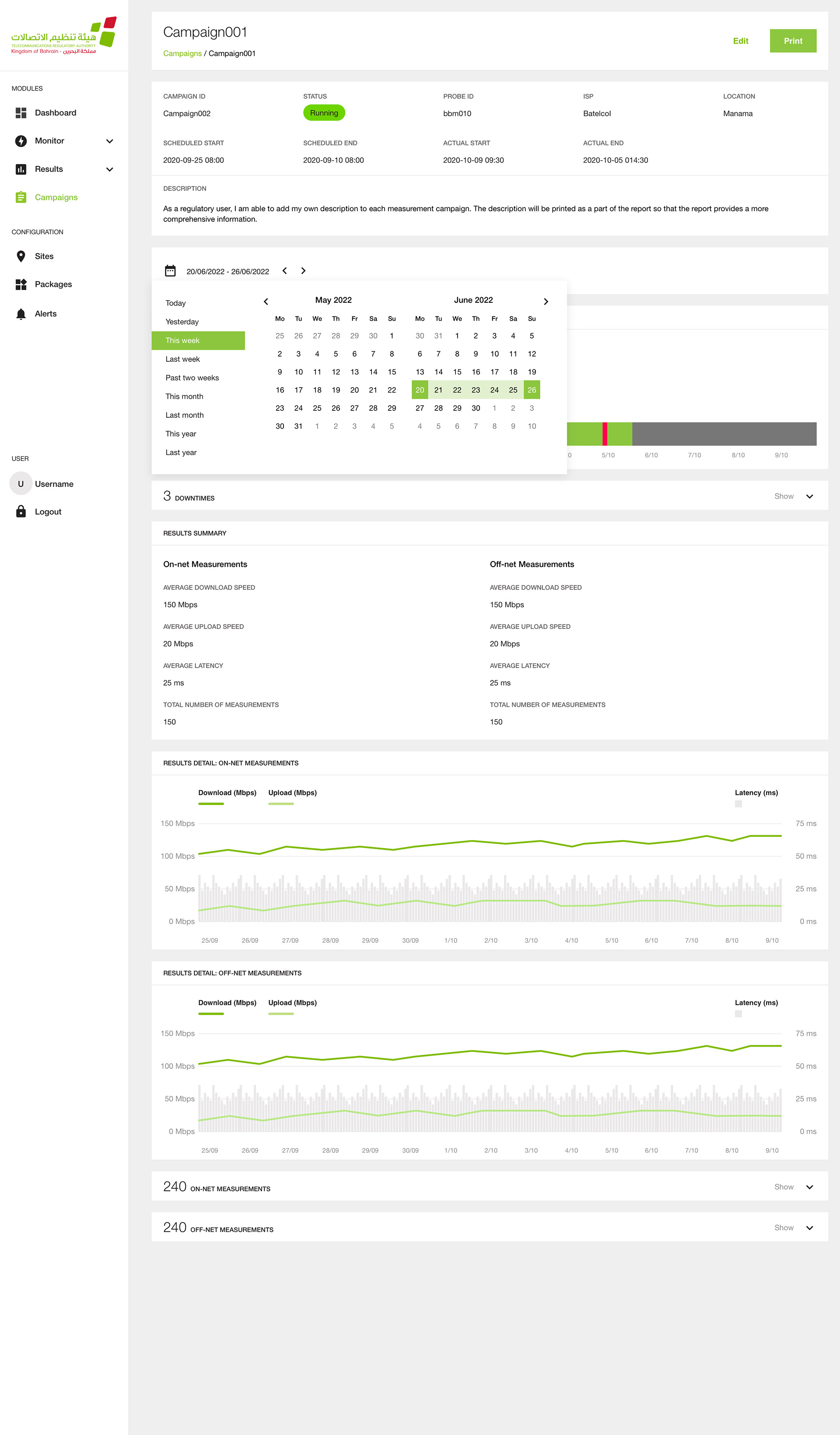Expand the 3 Downtimes section
This screenshot has width=840, height=1435.
coord(809,497)
